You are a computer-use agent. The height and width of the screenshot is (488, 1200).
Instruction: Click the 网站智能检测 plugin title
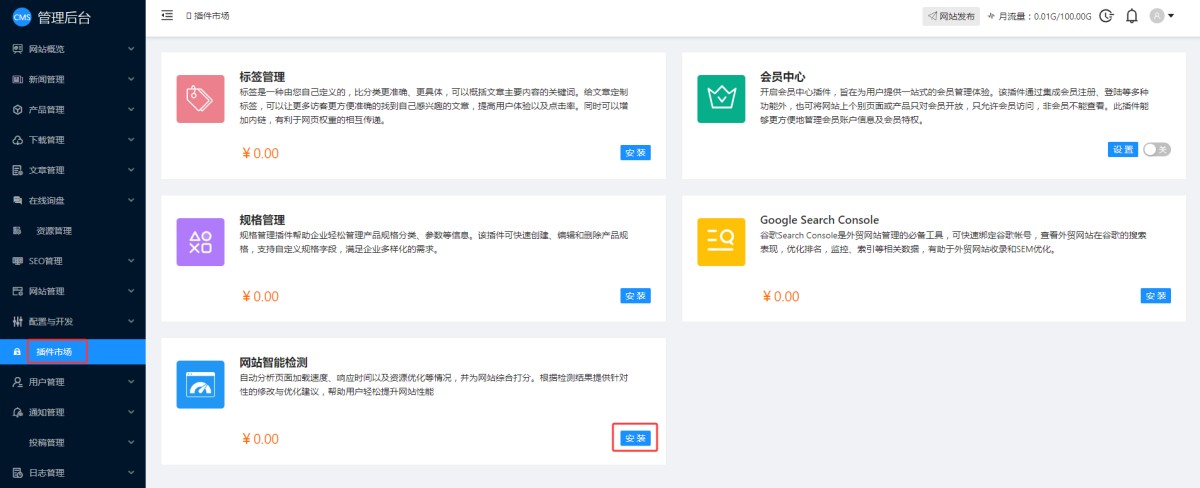pyautogui.click(x=273, y=362)
